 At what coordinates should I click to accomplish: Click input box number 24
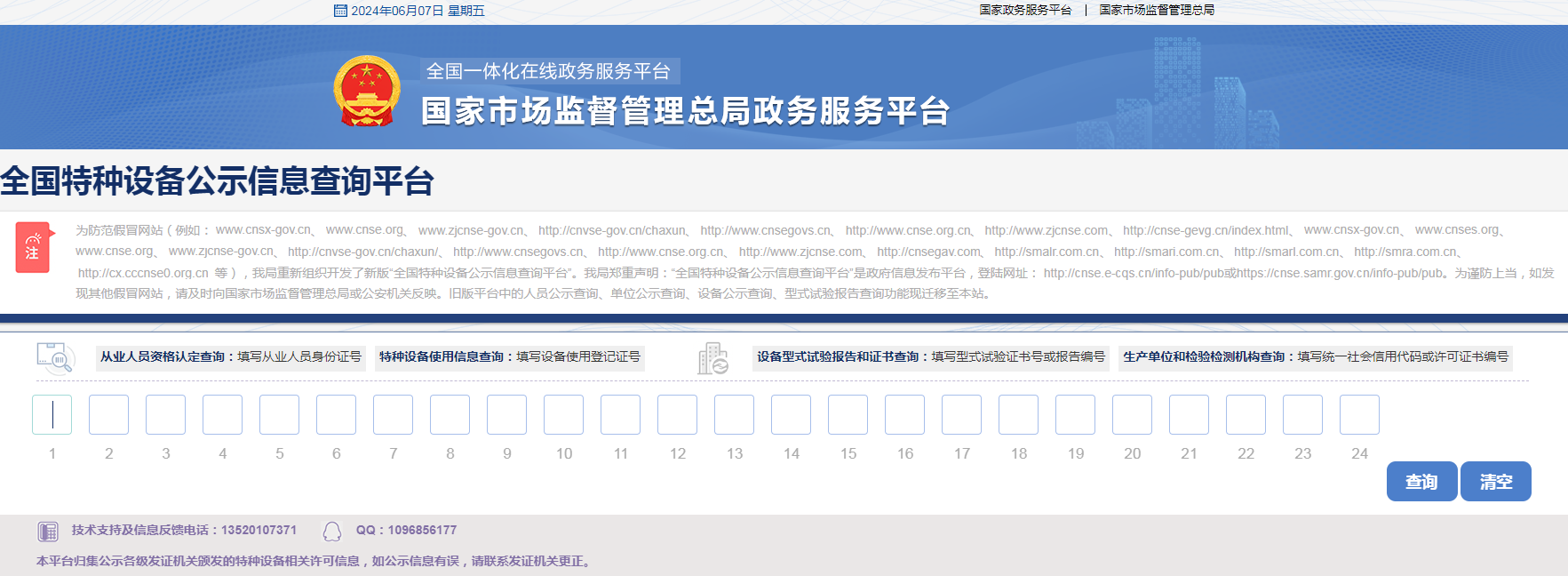[1359, 414]
